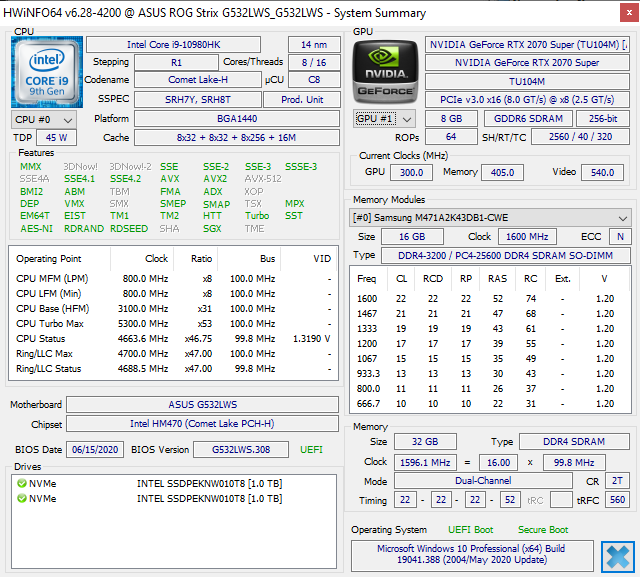
Task: Click the memory clock 1596.1 MHz value
Action: (425, 462)
